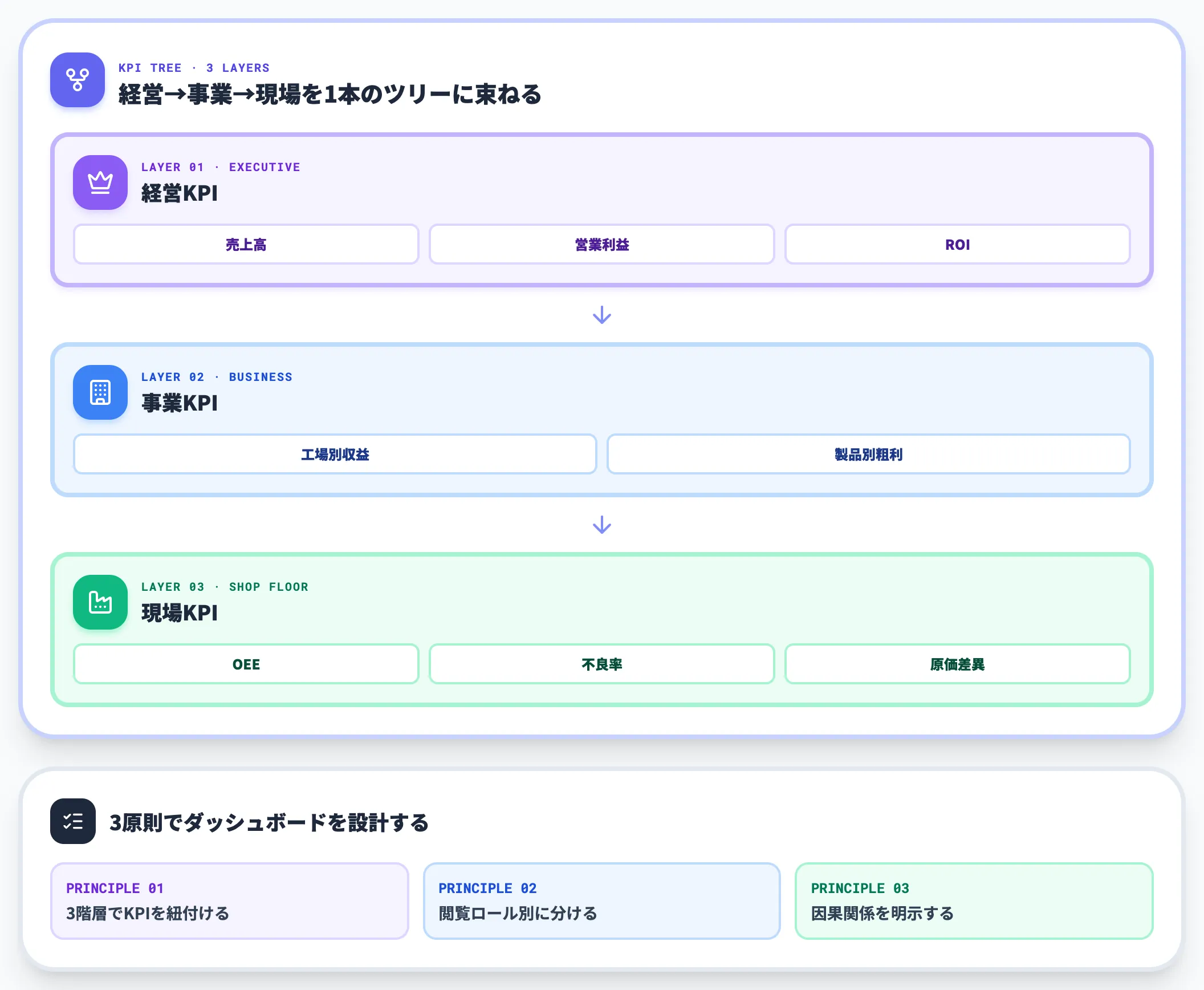Click the 経営KPI title
The image size is (1204, 990).
pos(180,193)
